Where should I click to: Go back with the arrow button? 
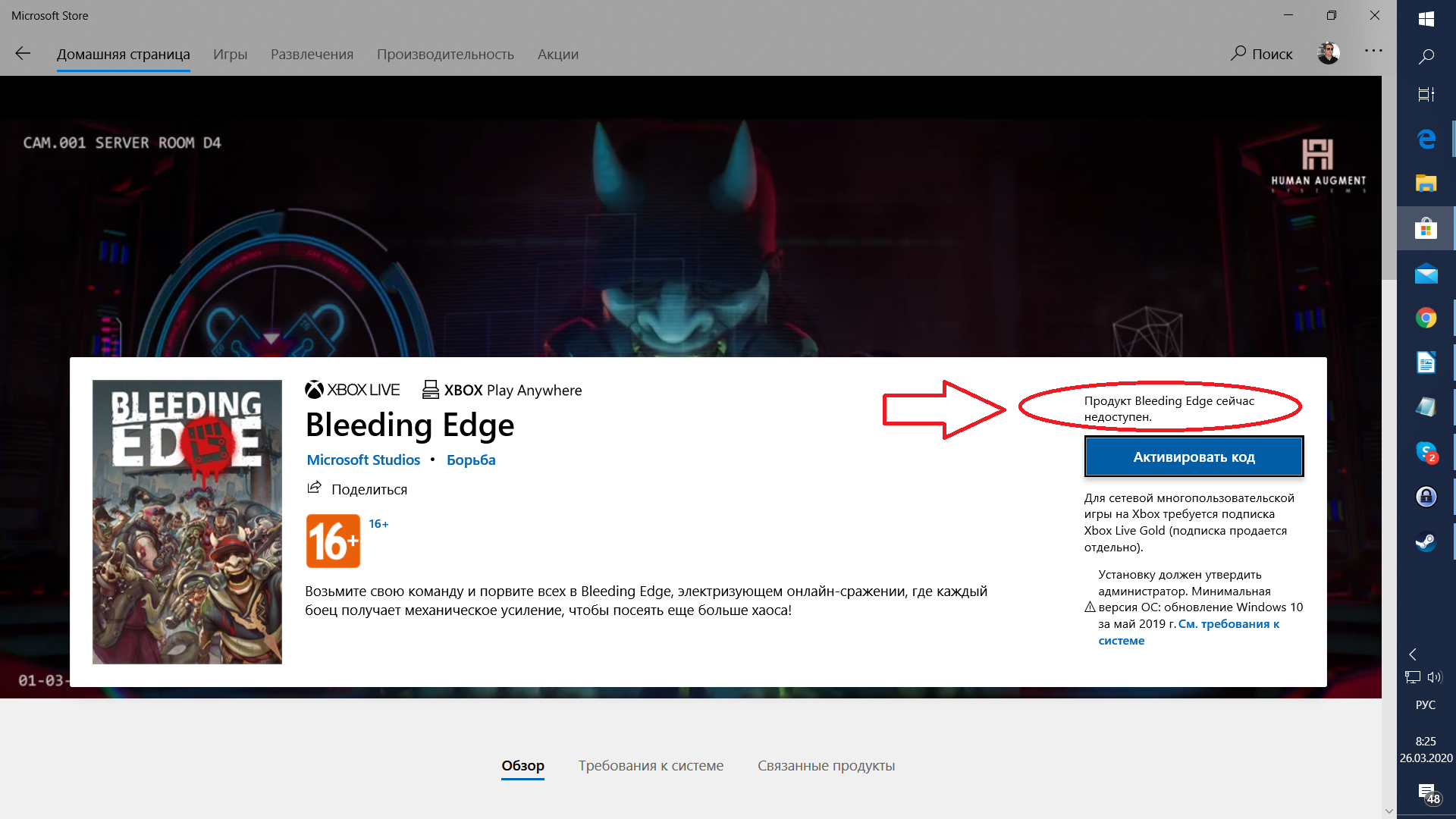click(23, 54)
